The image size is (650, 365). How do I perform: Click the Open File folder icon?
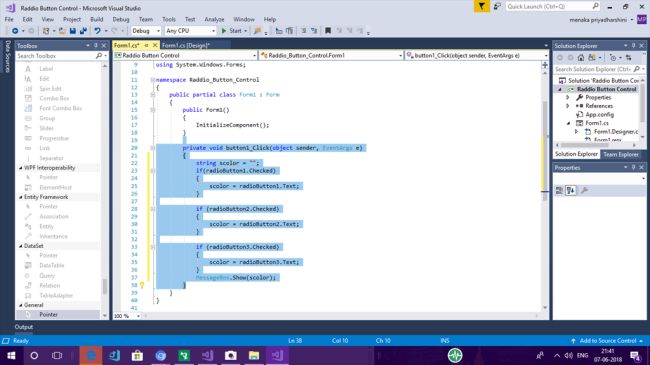click(x=62, y=31)
